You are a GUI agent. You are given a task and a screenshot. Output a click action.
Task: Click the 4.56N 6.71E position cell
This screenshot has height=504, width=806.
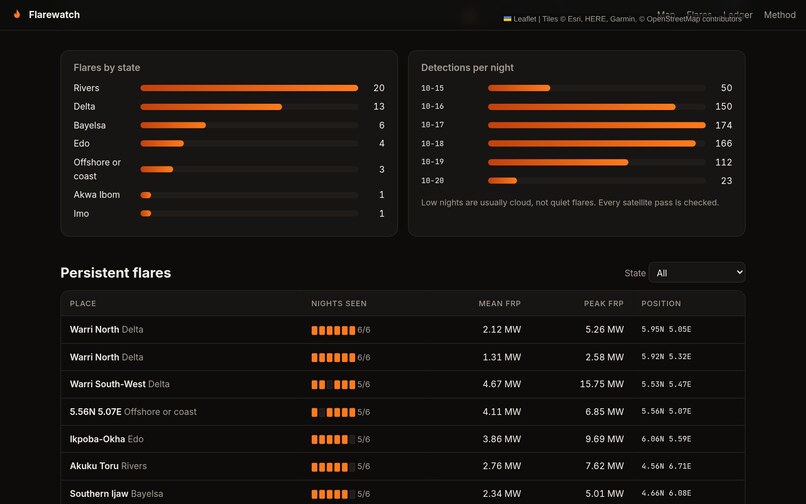pos(666,466)
